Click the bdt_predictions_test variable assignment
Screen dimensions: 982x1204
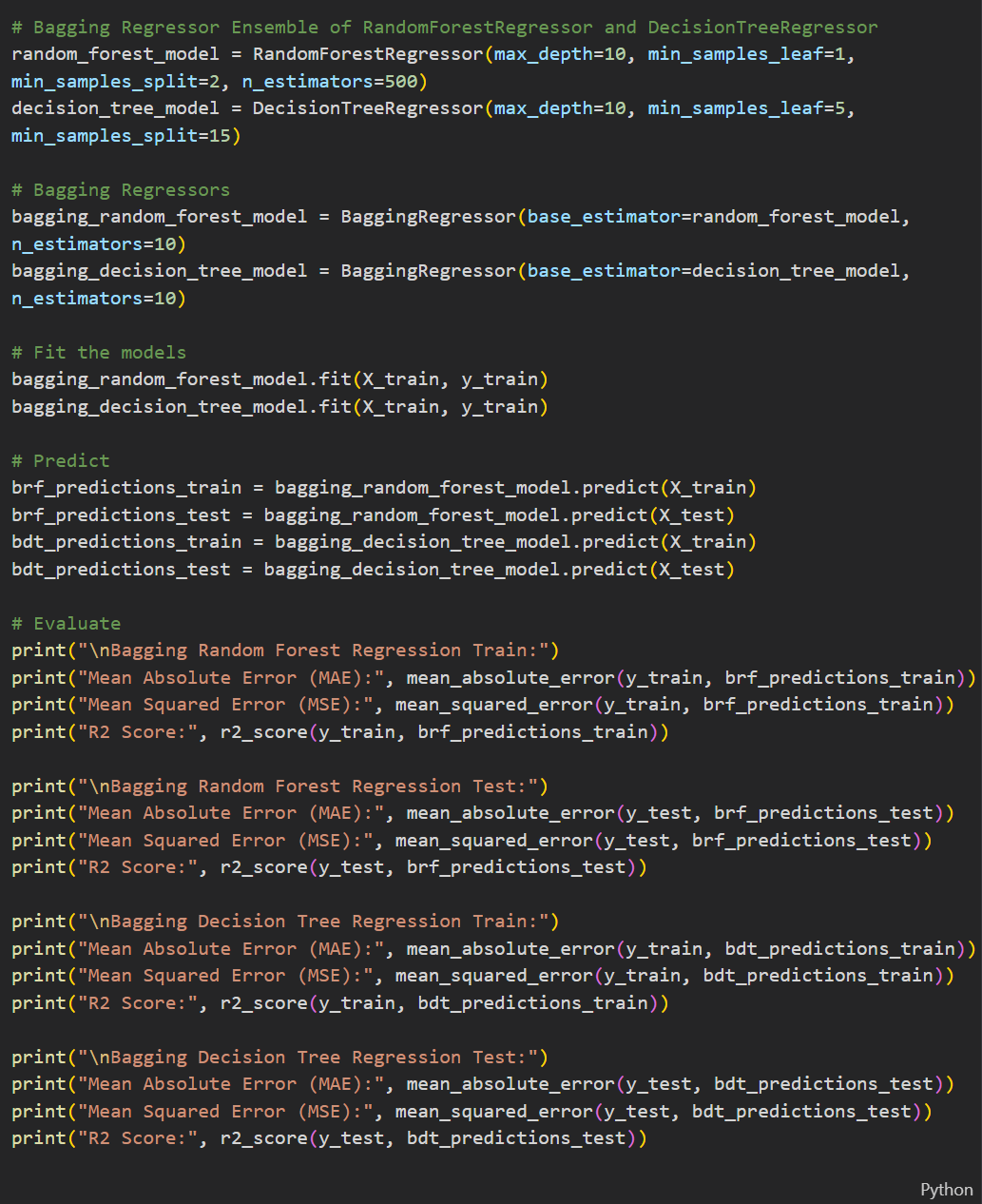click(x=121, y=570)
